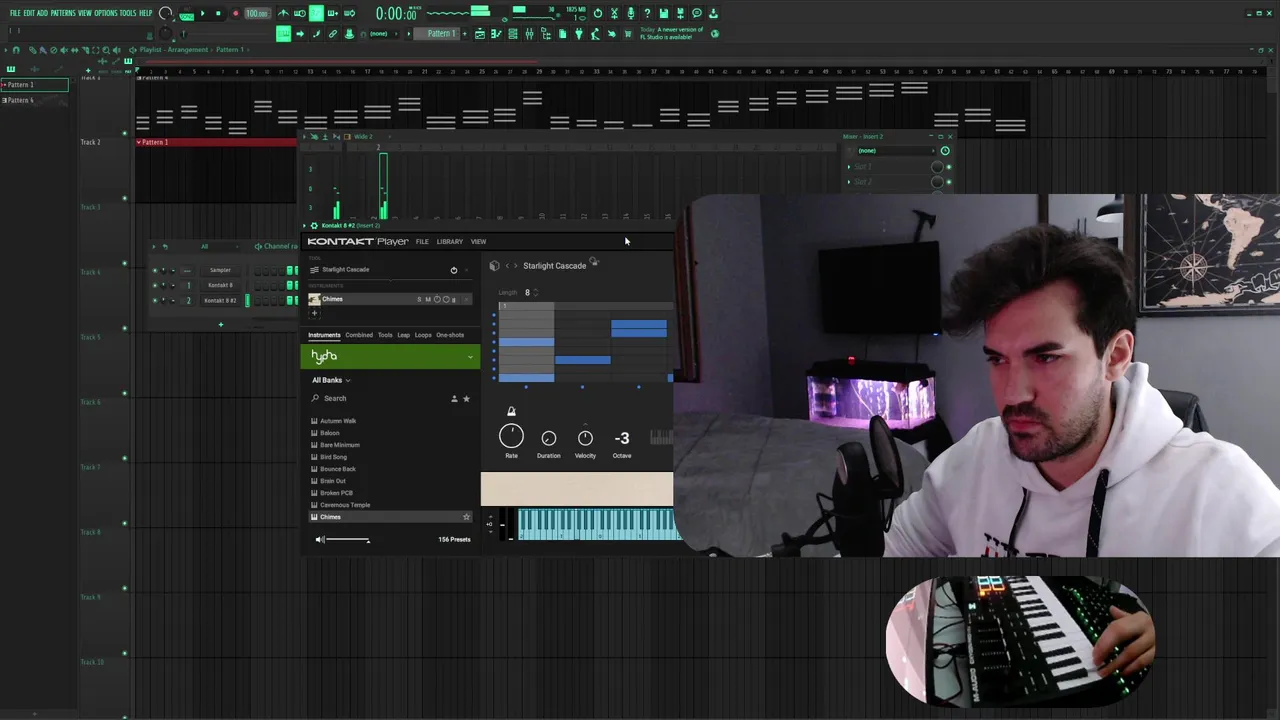Click the preset Search field
Viewport: 1280px width, 720px height.
378,398
